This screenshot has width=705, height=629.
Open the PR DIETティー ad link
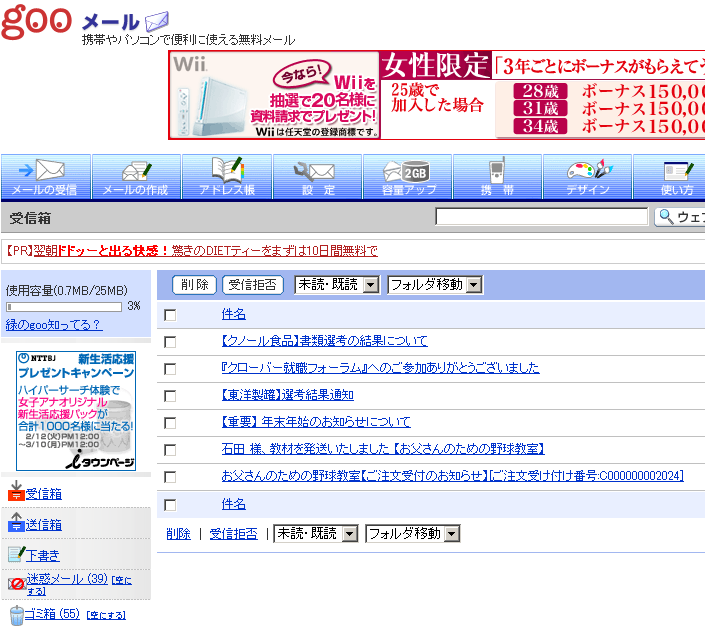tap(205, 250)
